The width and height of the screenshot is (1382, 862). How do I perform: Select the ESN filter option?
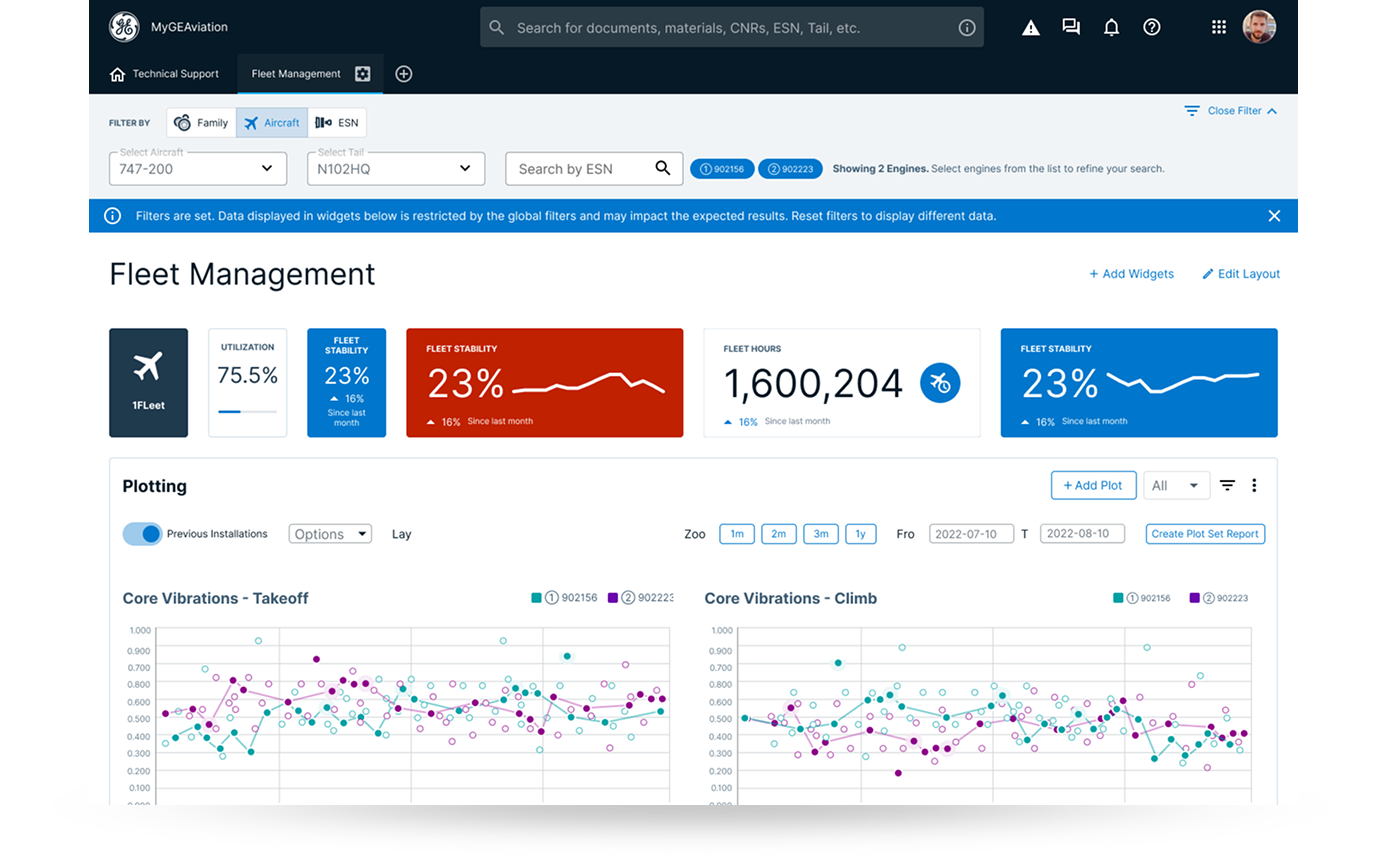(337, 123)
